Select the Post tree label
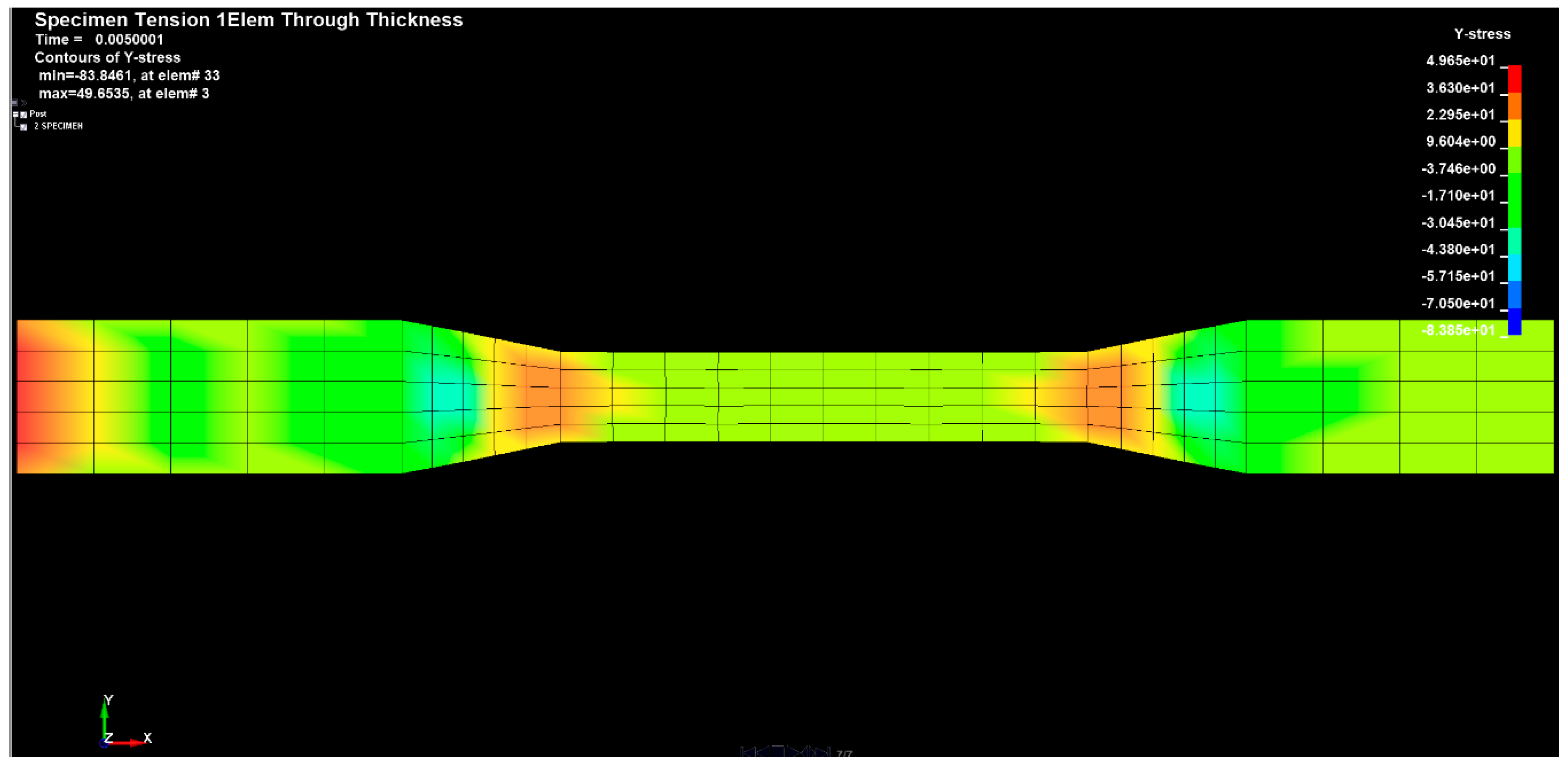The image size is (1568, 766). point(38,114)
